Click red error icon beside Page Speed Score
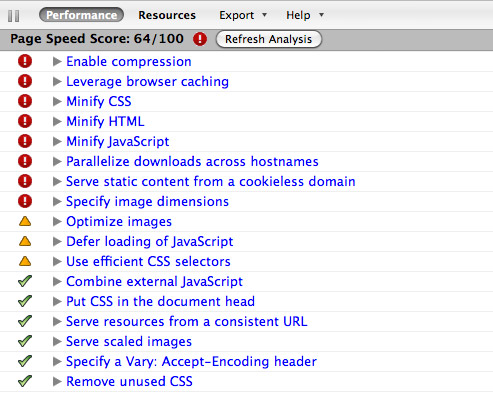493x394 pixels. click(x=200, y=39)
